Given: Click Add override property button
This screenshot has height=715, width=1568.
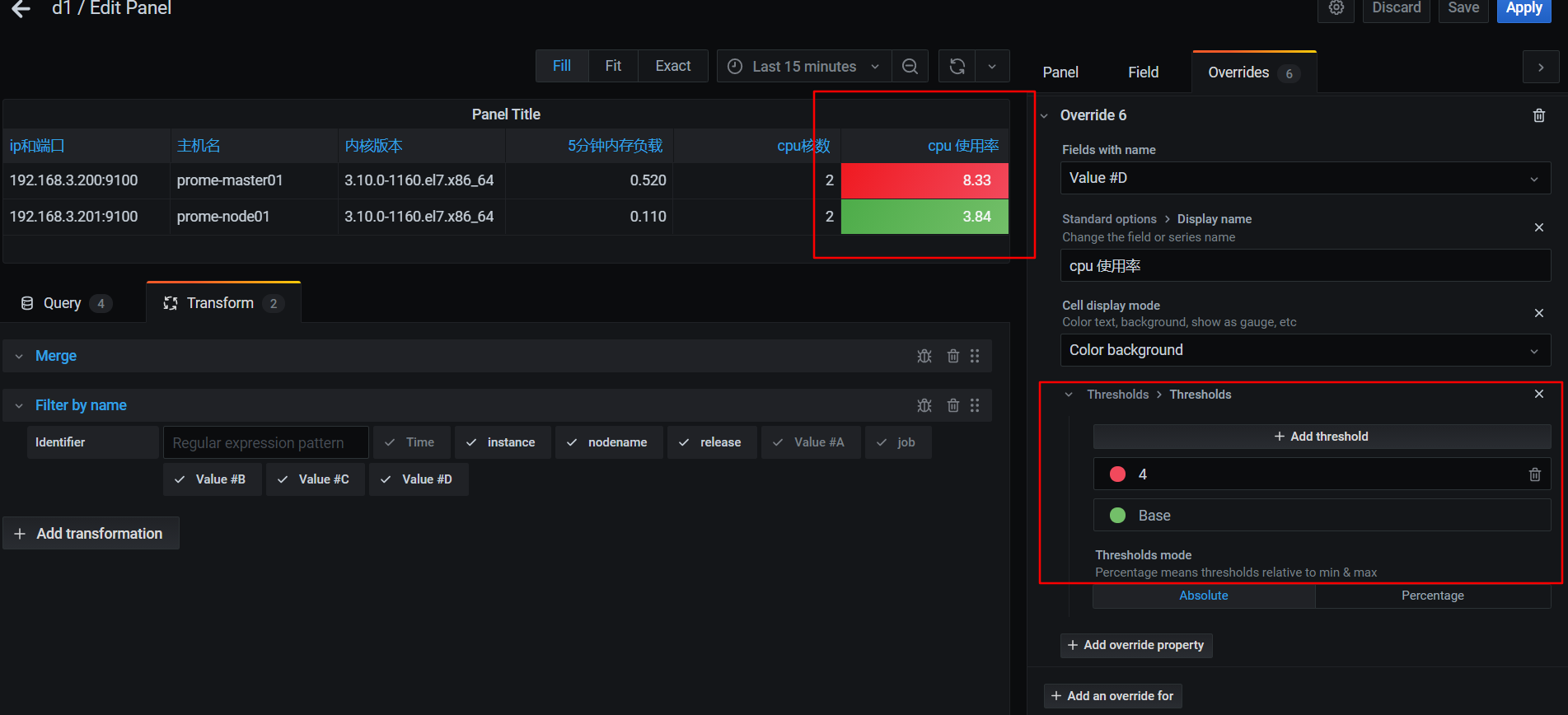Looking at the screenshot, I should tap(1135, 645).
